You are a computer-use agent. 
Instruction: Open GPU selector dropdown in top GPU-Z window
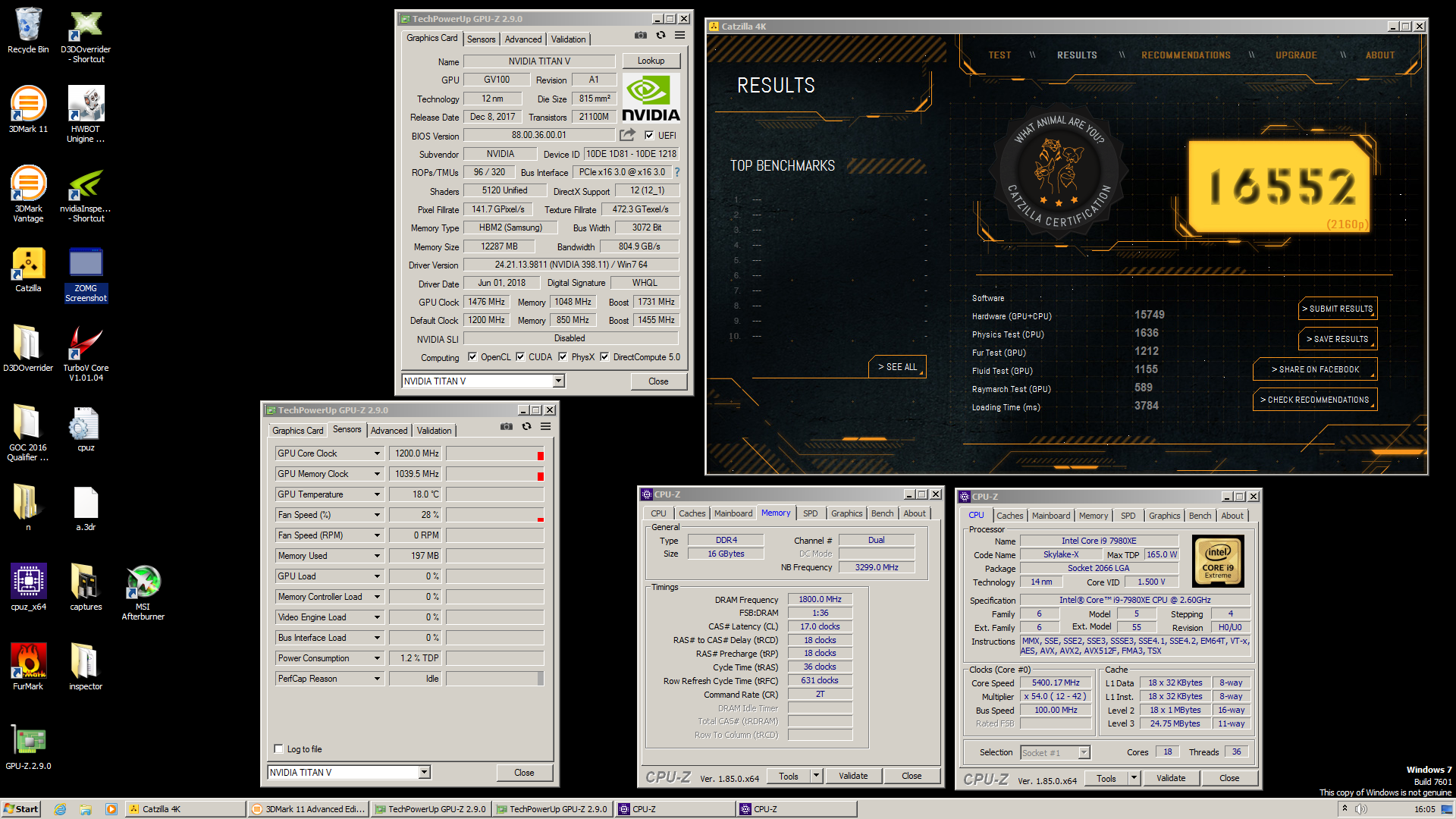pyautogui.click(x=559, y=381)
